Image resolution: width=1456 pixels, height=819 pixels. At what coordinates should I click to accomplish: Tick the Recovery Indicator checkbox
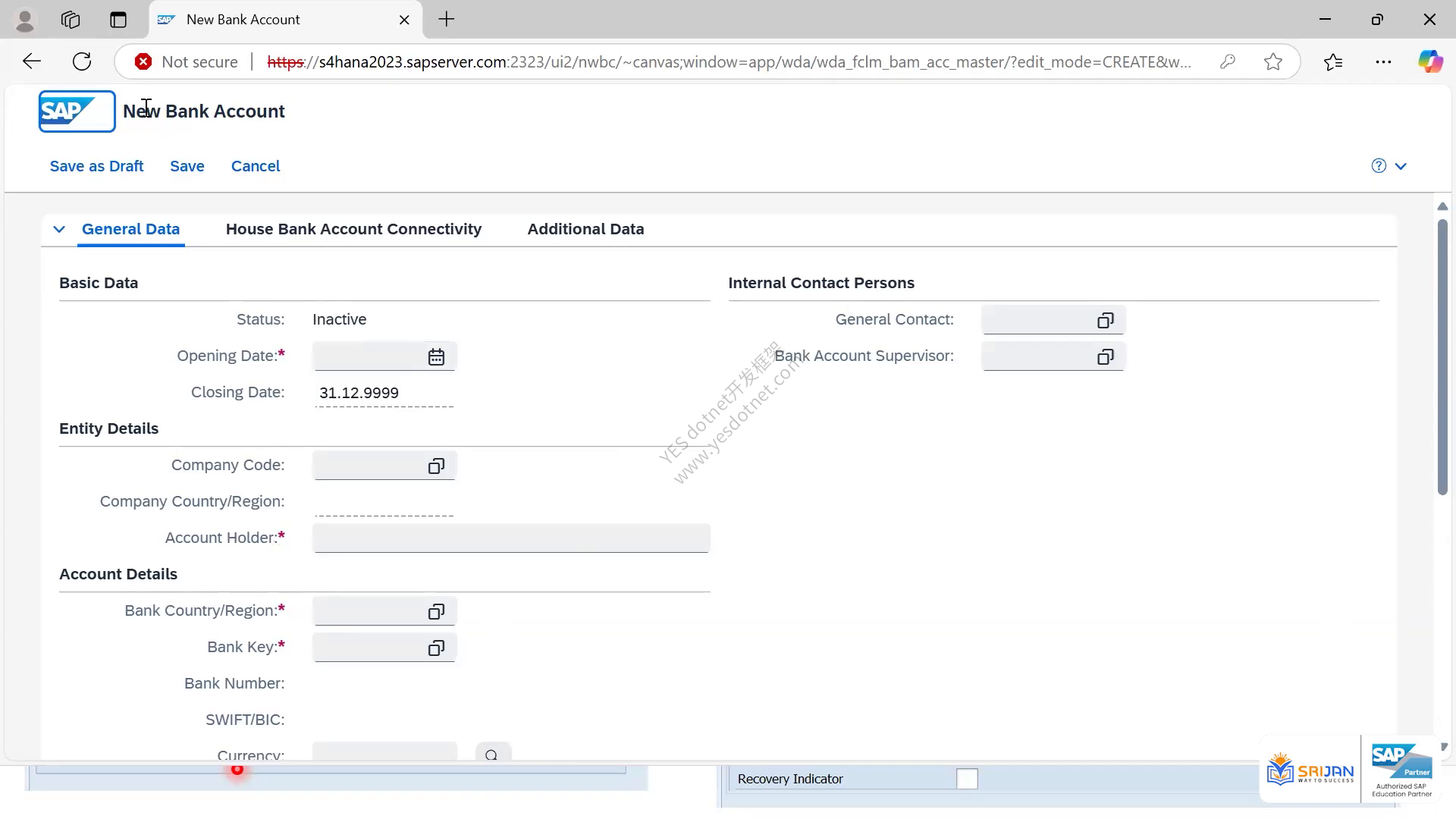pyautogui.click(x=967, y=779)
